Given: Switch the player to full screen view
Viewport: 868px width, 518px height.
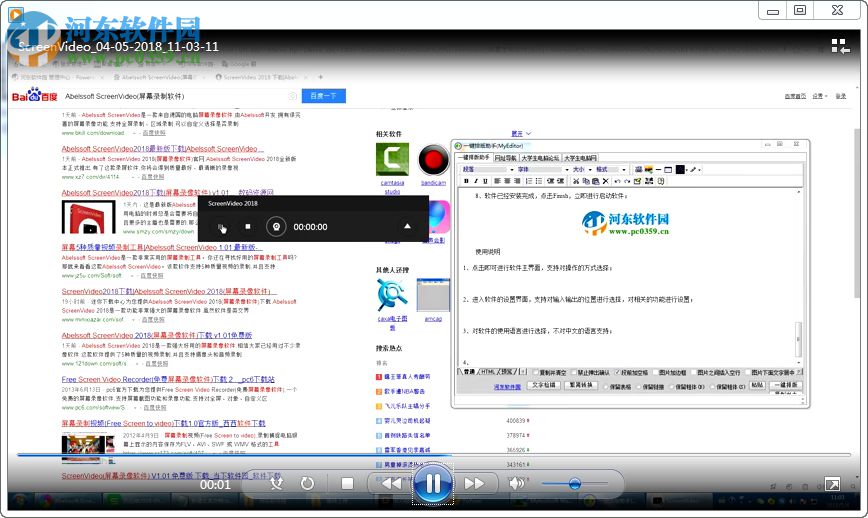Looking at the screenshot, I should pyautogui.click(x=832, y=484).
